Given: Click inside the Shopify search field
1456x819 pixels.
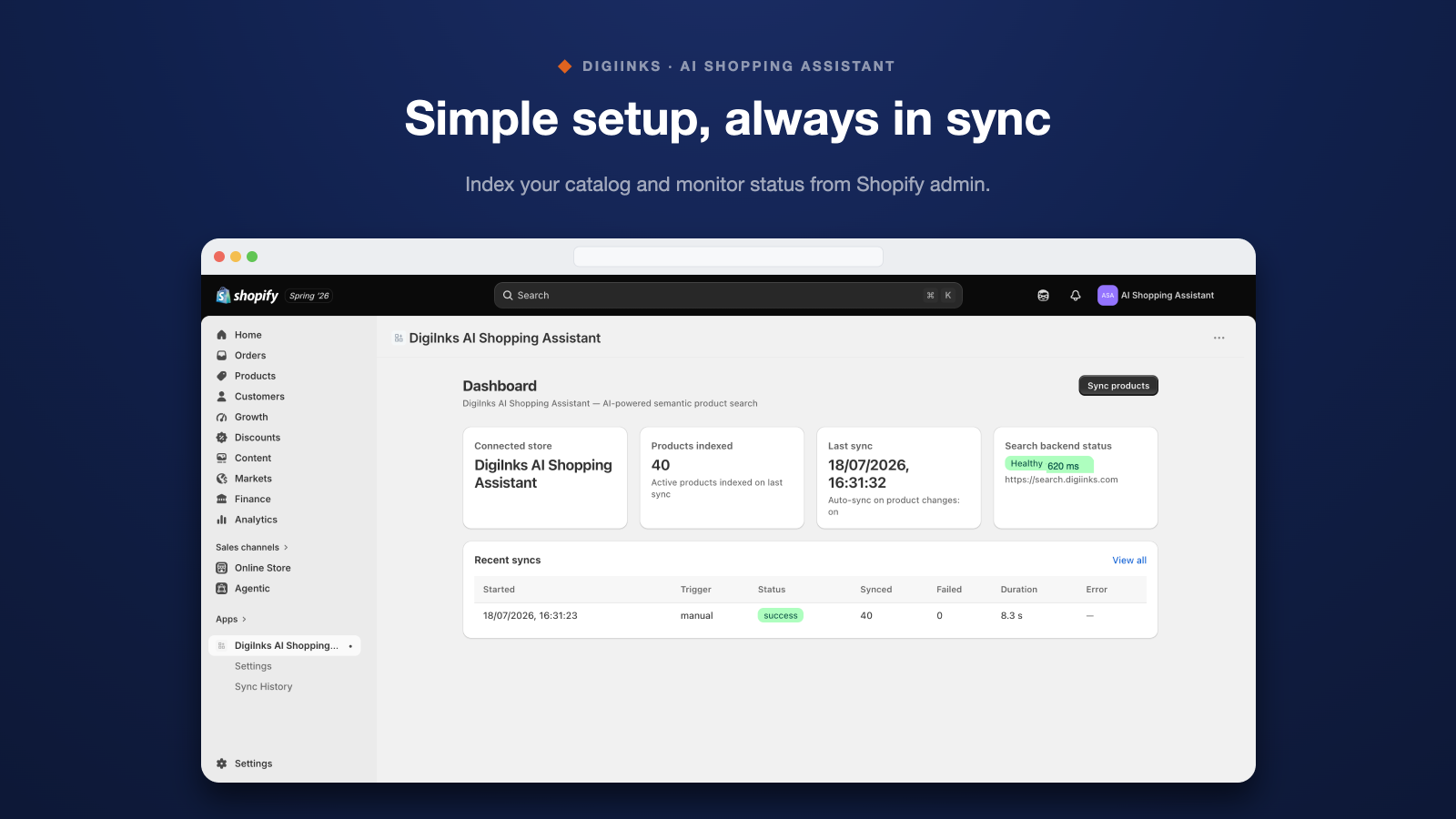Looking at the screenshot, I should pos(728,296).
